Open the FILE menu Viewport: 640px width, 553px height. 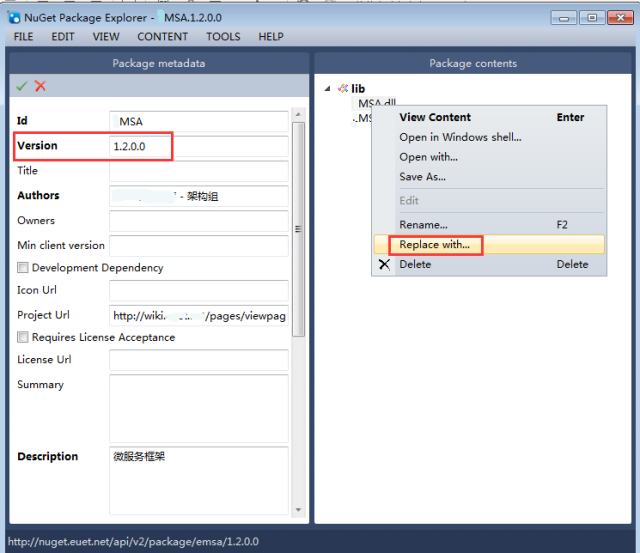23,37
